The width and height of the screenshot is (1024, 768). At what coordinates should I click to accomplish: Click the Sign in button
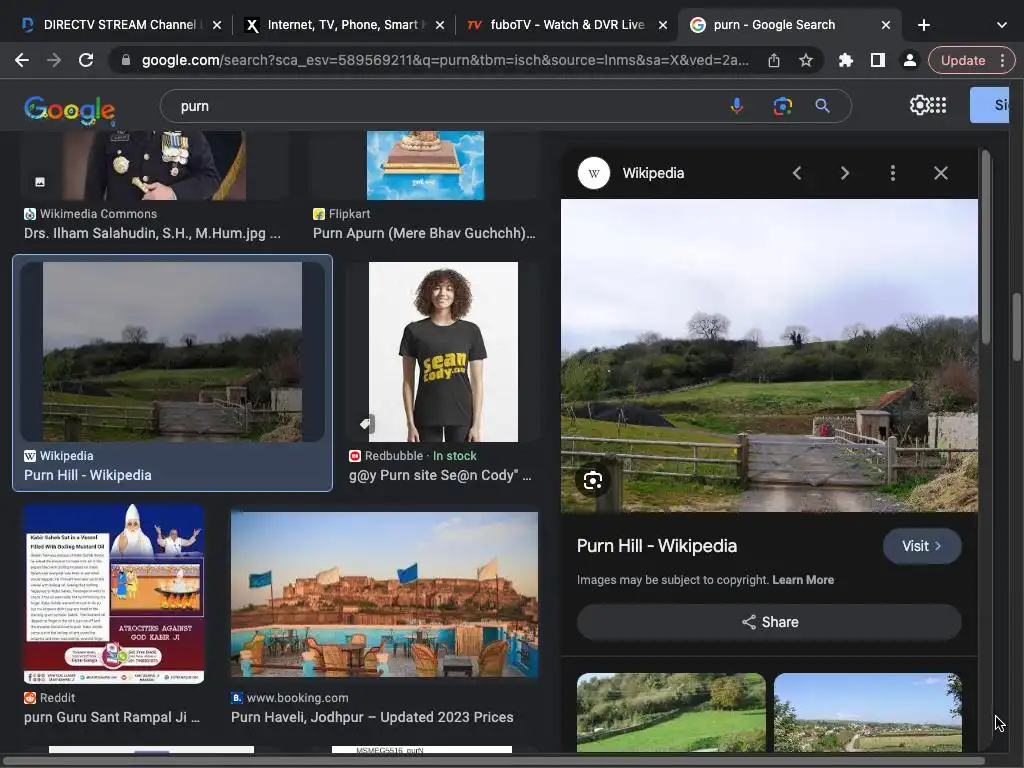990,105
